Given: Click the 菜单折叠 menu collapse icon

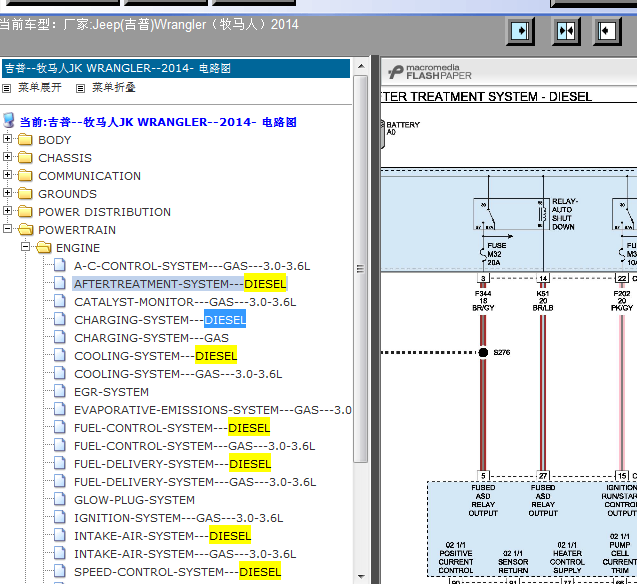Looking at the screenshot, I should click(x=80, y=88).
